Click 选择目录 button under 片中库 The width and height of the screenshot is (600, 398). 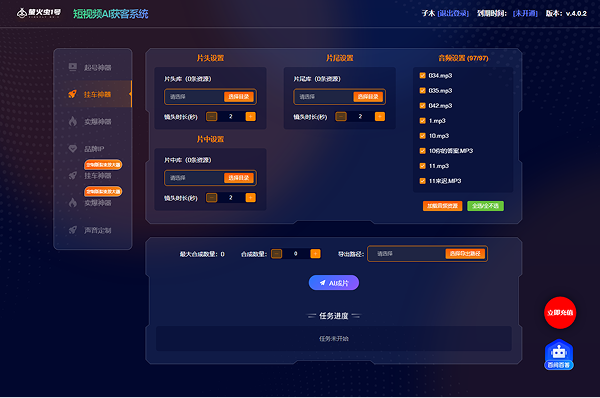point(239,178)
